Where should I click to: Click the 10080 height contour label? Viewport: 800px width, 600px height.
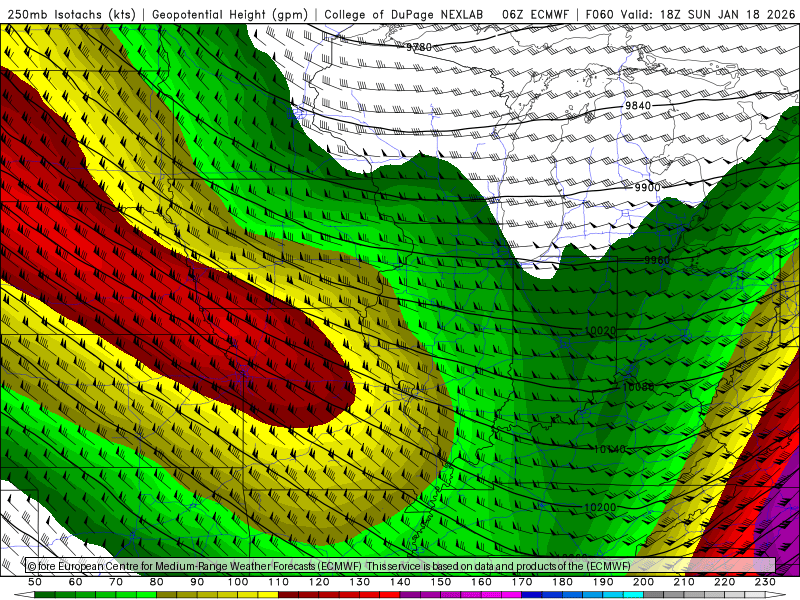tap(638, 387)
